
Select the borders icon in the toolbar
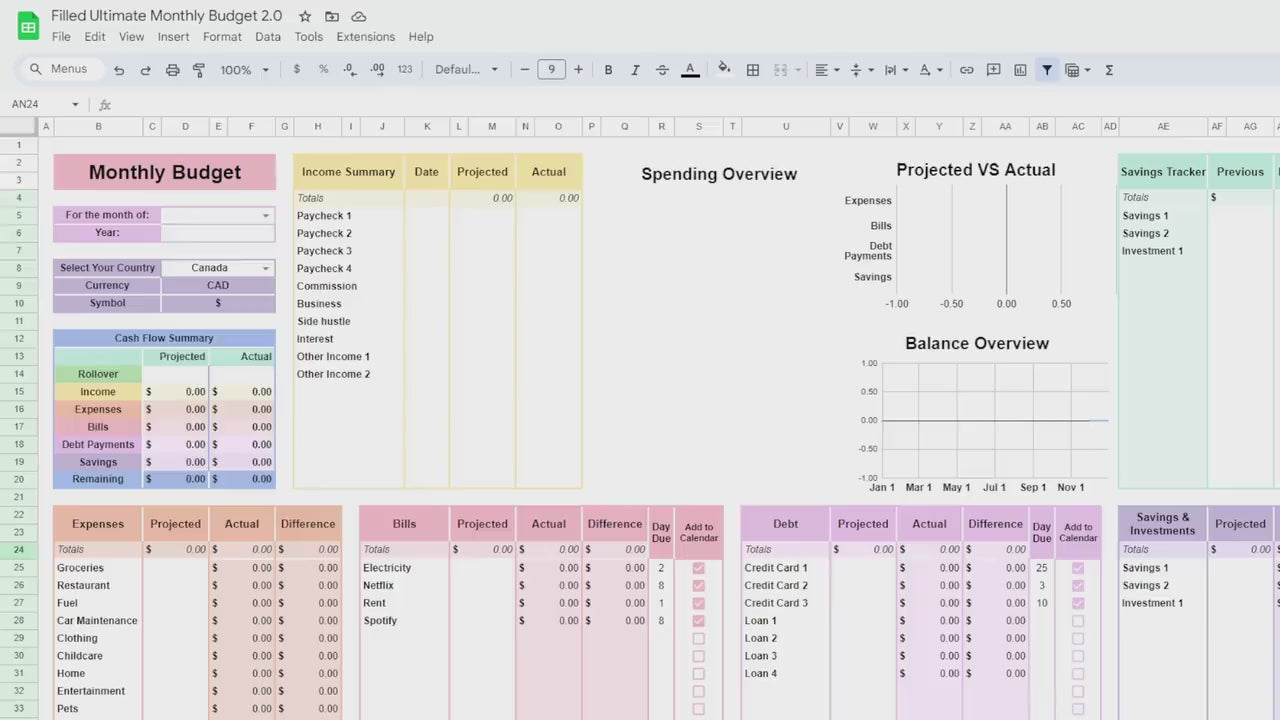point(753,69)
